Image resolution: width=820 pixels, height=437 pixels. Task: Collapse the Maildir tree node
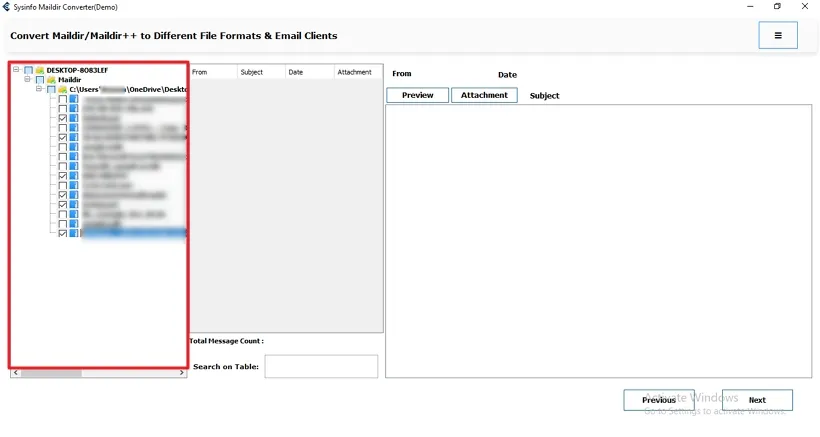[28, 79]
